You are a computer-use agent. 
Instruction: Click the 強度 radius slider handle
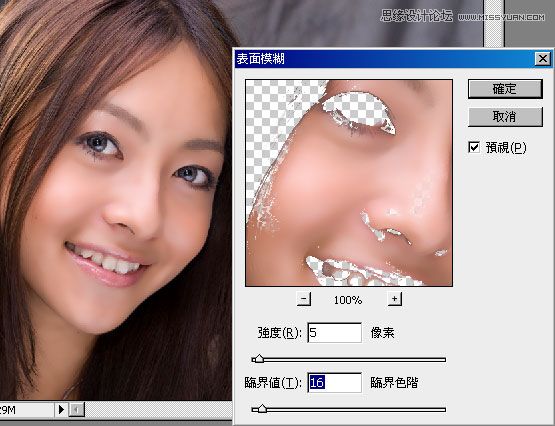(259, 359)
